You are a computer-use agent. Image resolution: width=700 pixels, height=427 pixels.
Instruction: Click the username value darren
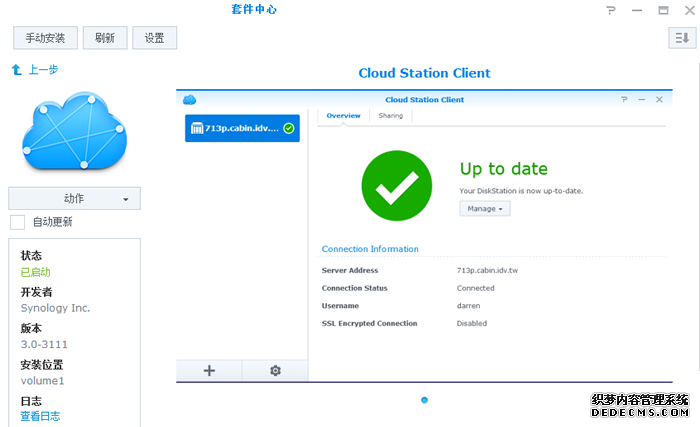[468, 306]
